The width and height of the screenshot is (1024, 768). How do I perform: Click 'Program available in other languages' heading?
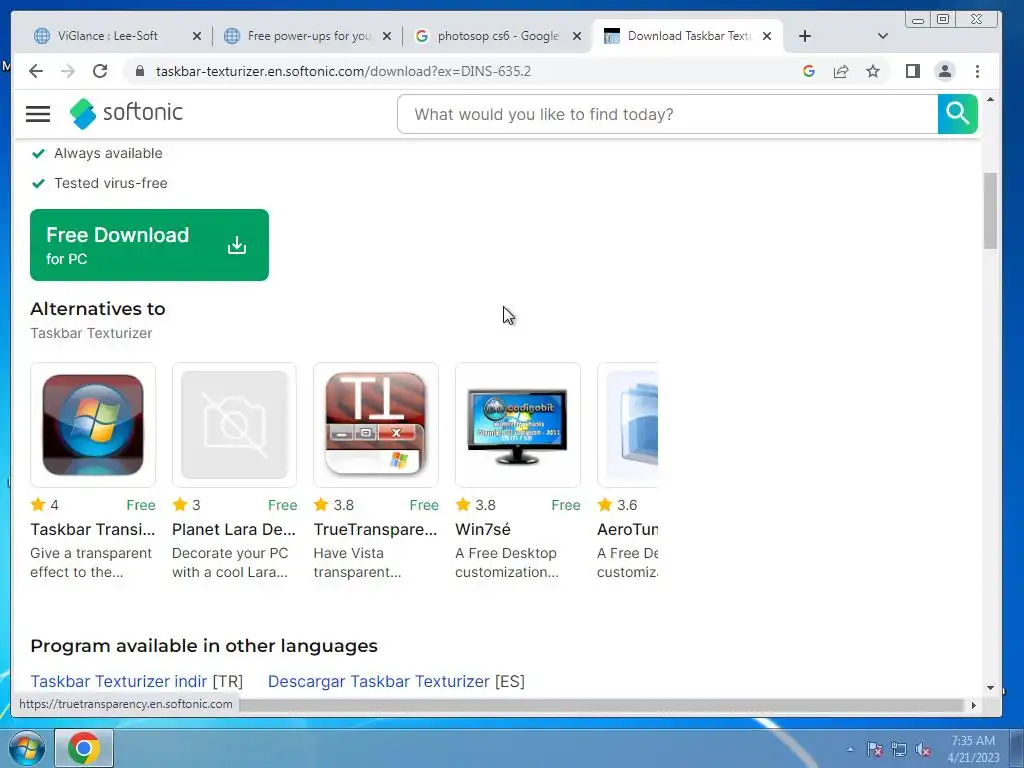click(x=204, y=646)
